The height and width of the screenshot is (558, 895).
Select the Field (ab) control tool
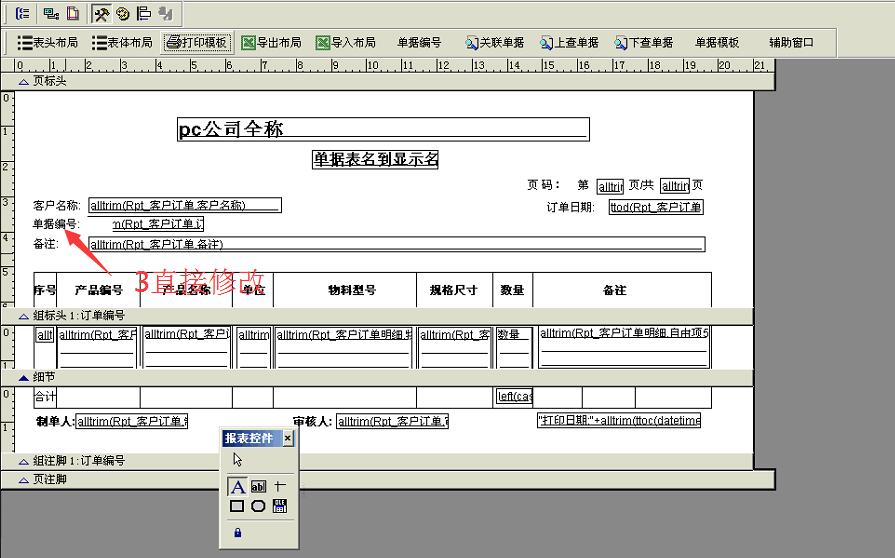(258, 487)
